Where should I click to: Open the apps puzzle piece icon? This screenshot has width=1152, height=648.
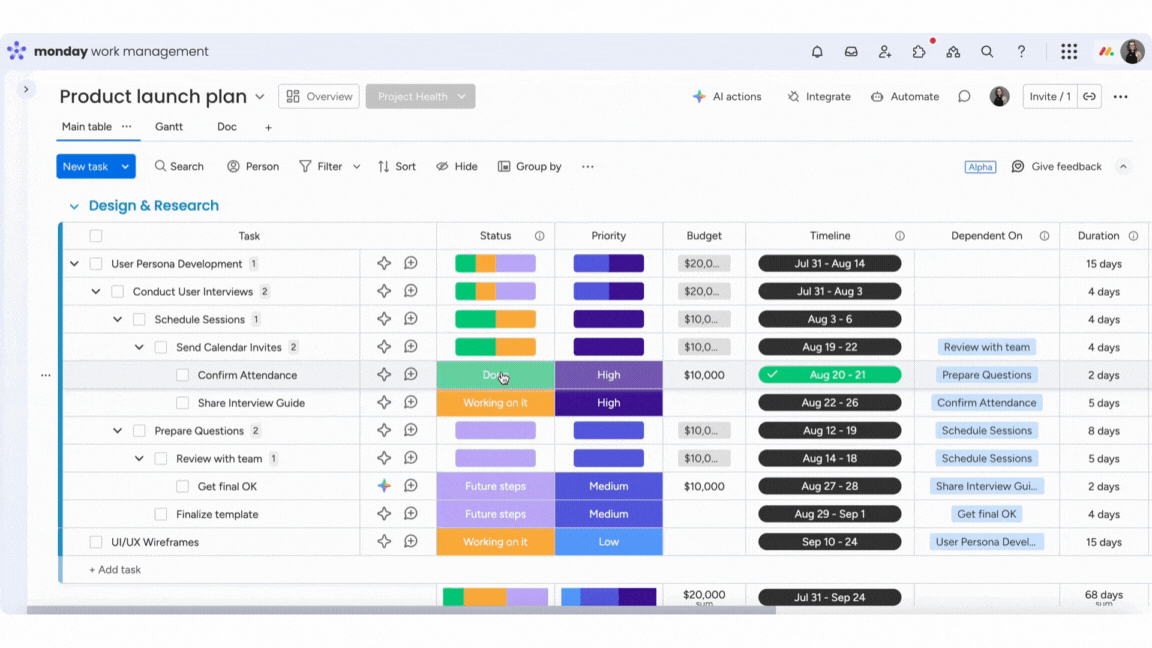pos(919,52)
